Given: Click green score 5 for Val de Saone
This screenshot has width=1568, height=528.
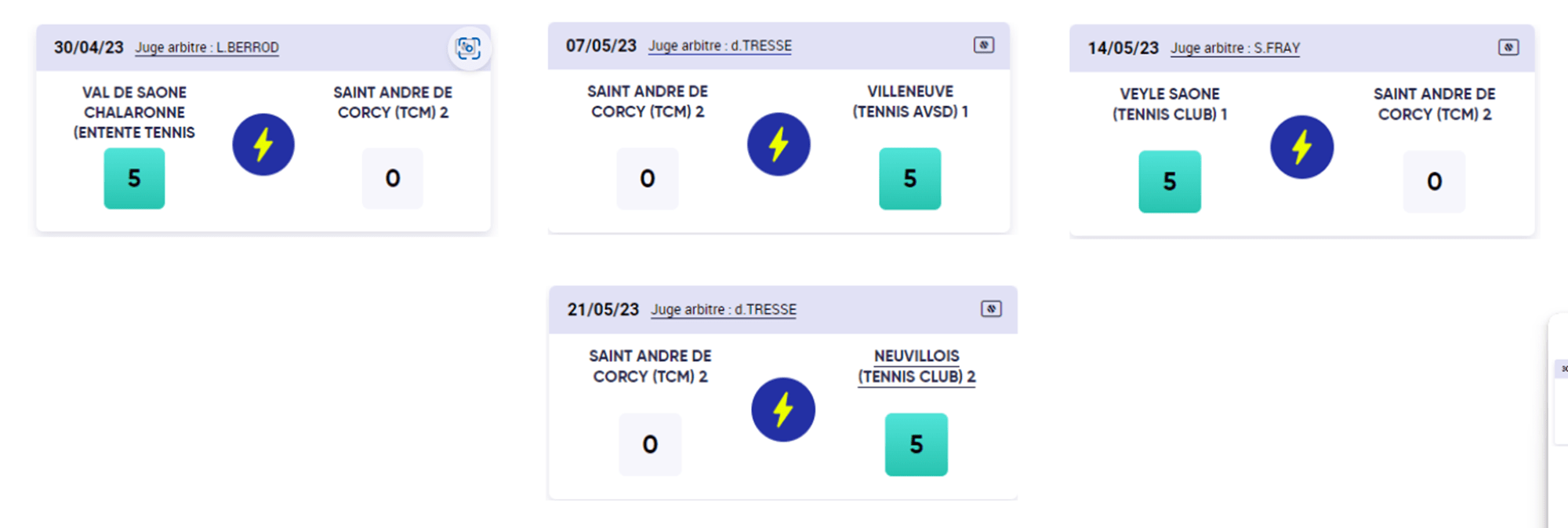Looking at the screenshot, I should click(134, 179).
